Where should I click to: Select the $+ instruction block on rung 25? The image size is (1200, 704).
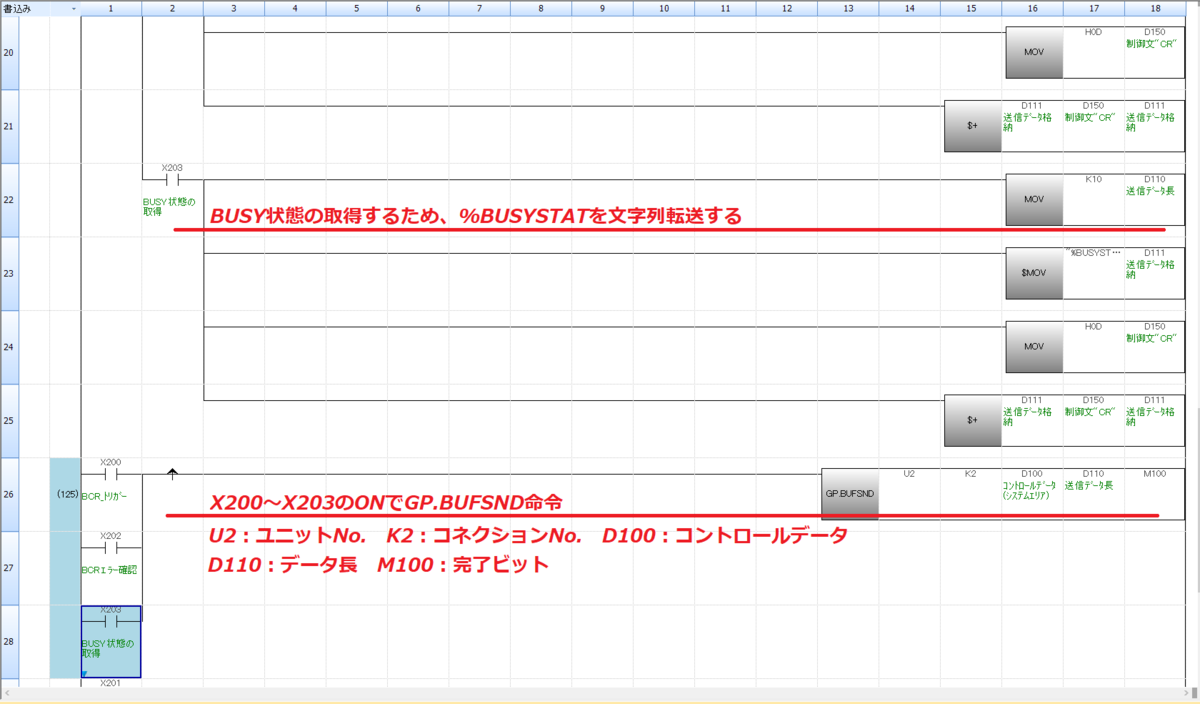pos(972,420)
